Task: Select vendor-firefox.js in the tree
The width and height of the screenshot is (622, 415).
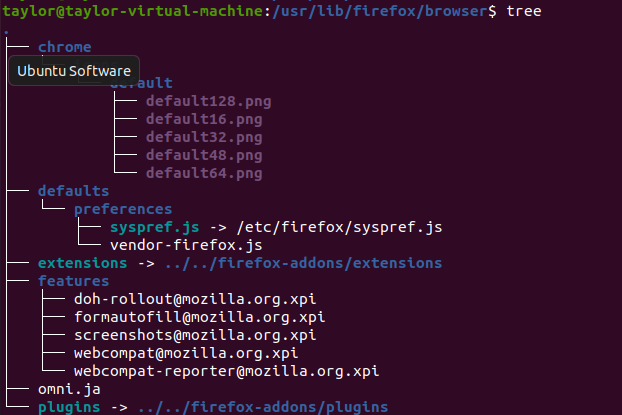Action: [186, 245]
